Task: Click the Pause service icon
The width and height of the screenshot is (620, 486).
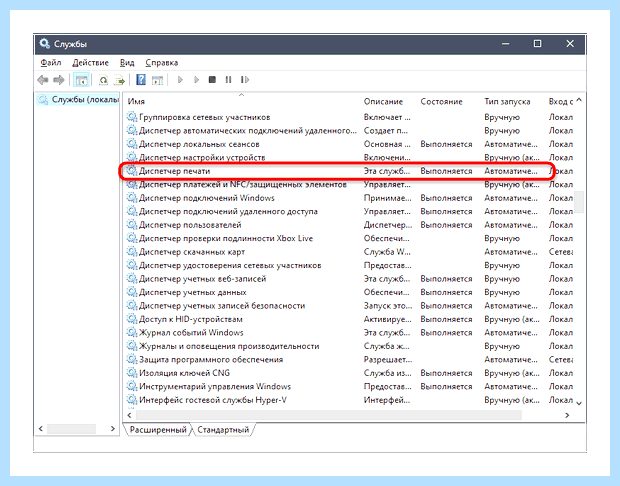Action: (x=228, y=80)
